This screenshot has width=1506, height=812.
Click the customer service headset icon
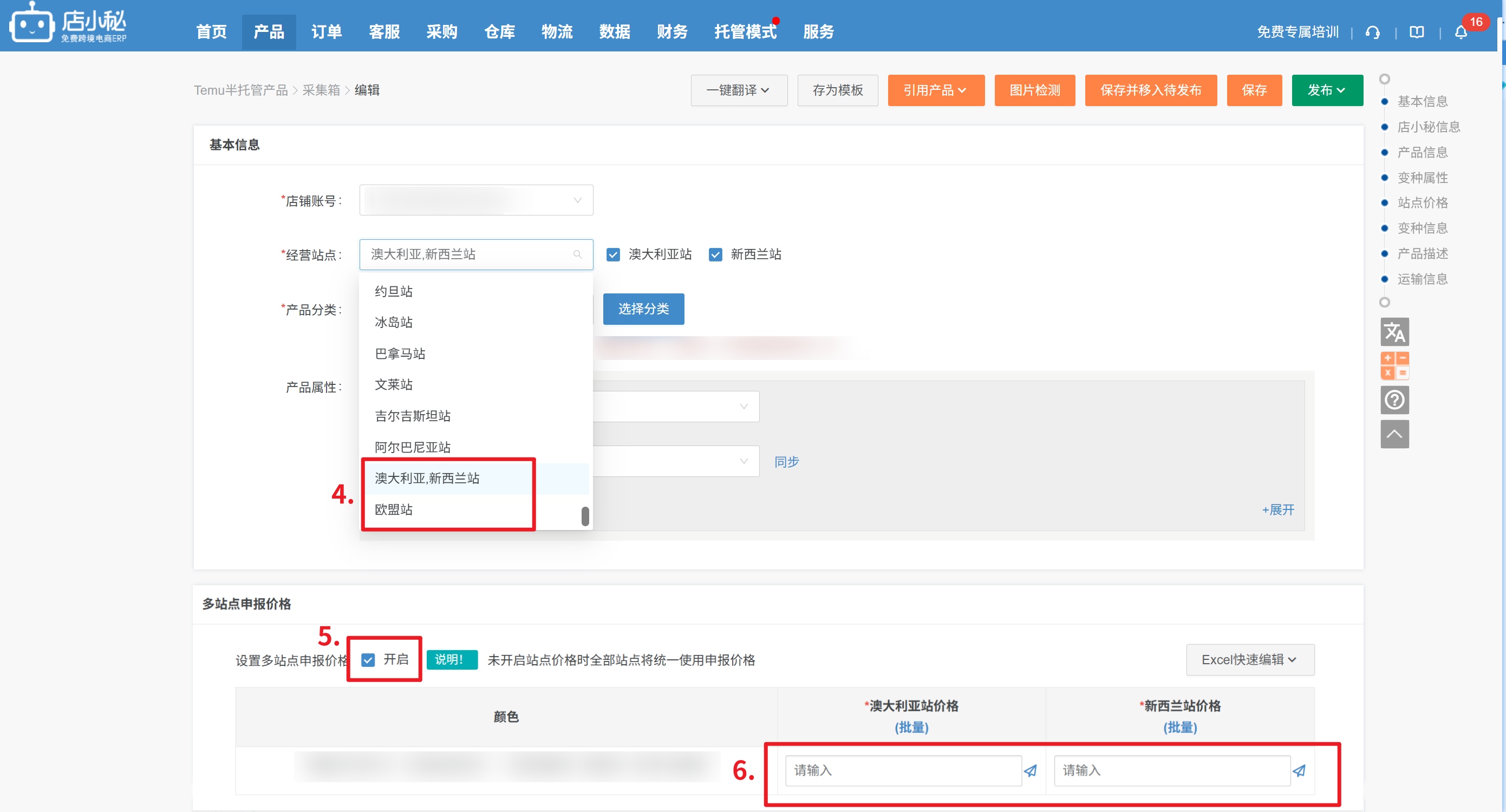click(x=1373, y=32)
